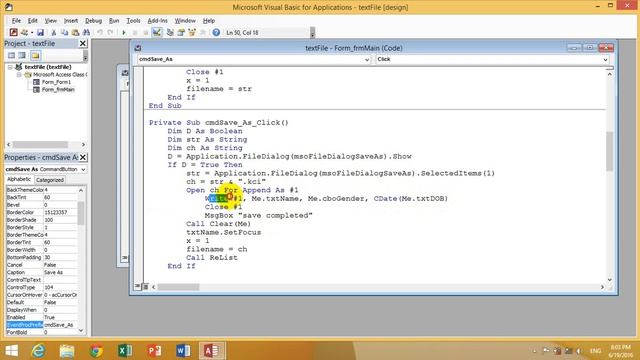The width and height of the screenshot is (640, 360).
Task: Click the Break pause icon
Action: (x=135, y=32)
